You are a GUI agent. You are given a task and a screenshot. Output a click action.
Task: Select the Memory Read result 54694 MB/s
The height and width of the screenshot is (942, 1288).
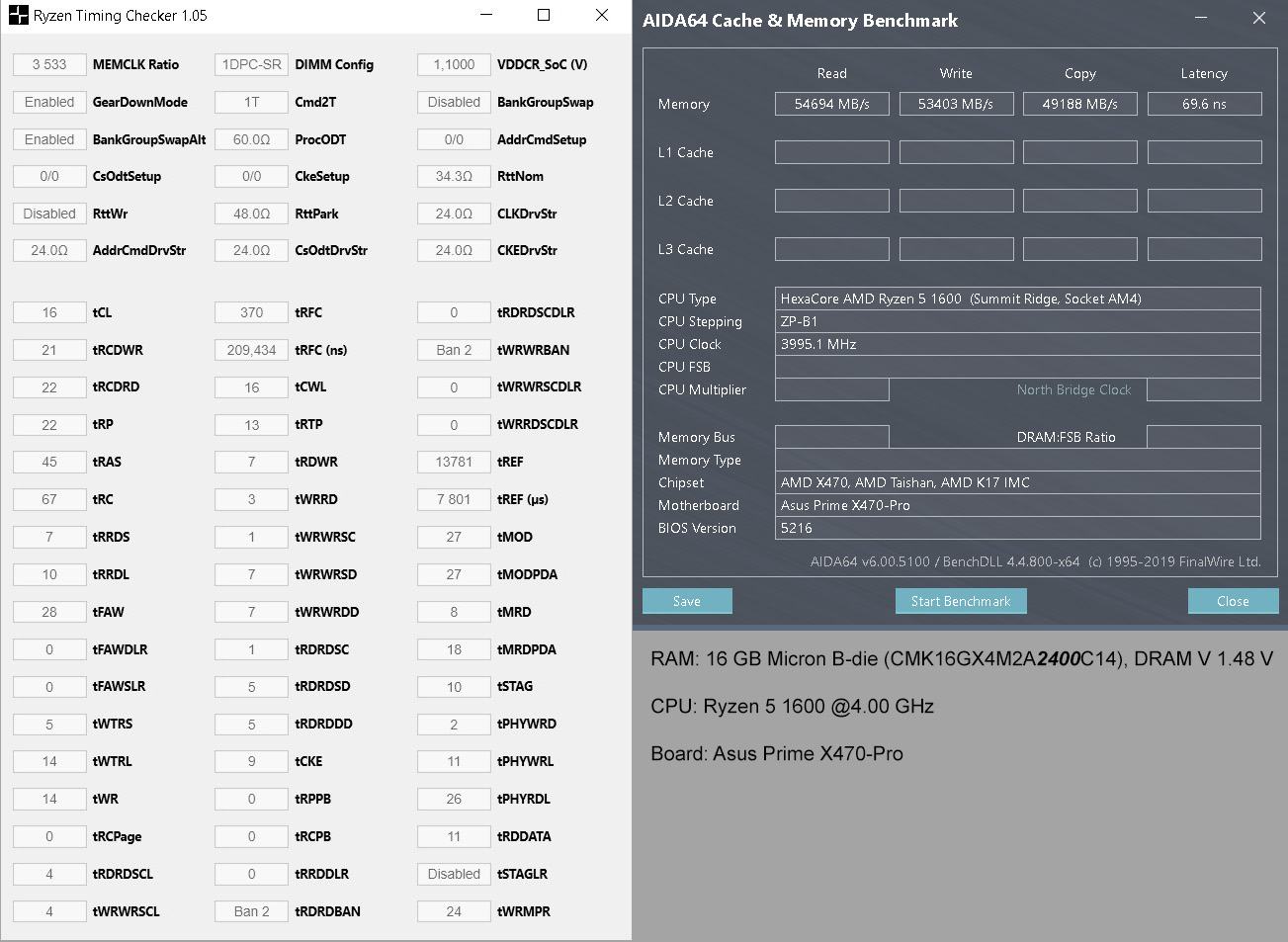click(x=832, y=104)
